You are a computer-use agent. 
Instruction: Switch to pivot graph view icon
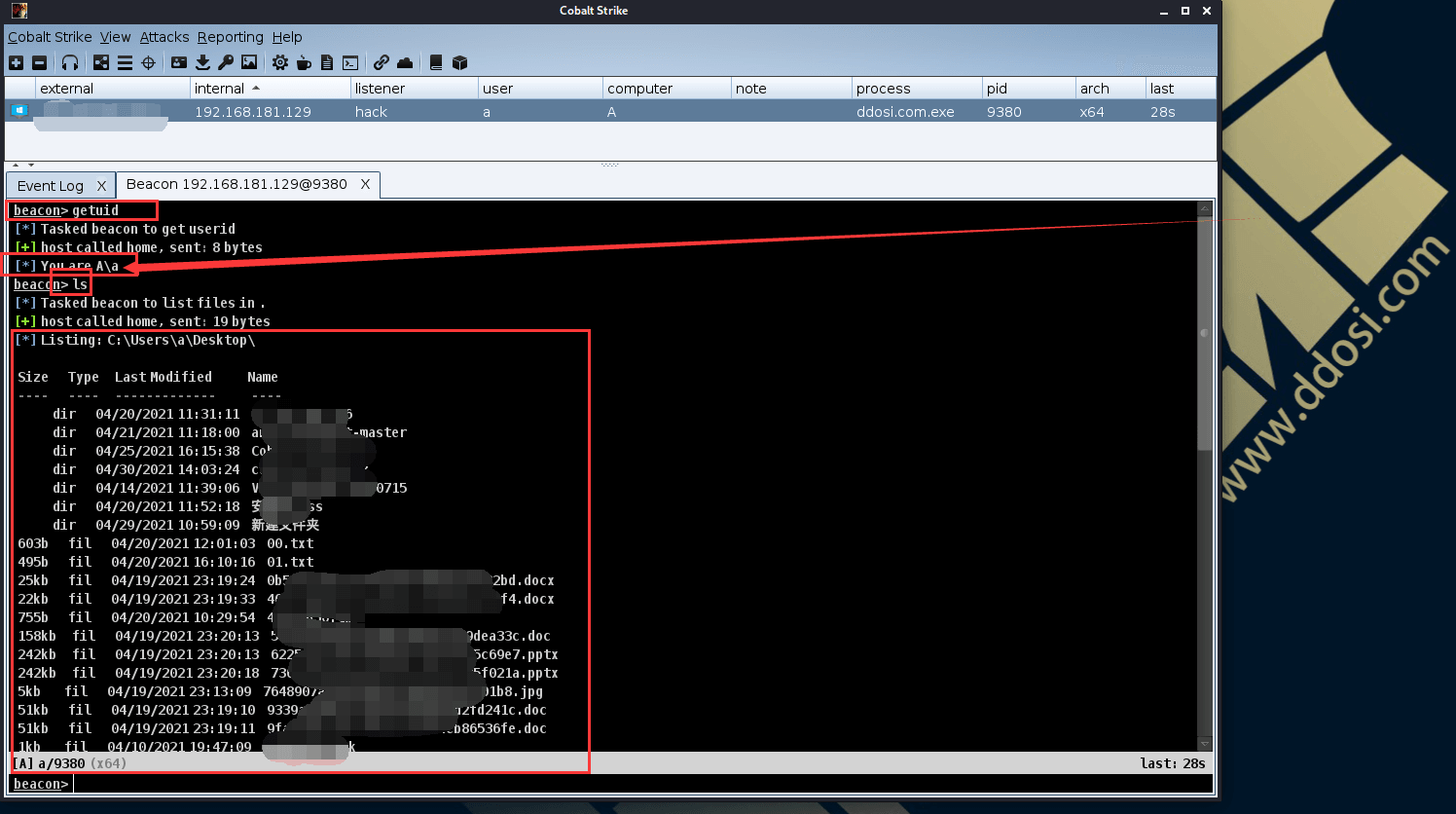[x=101, y=62]
